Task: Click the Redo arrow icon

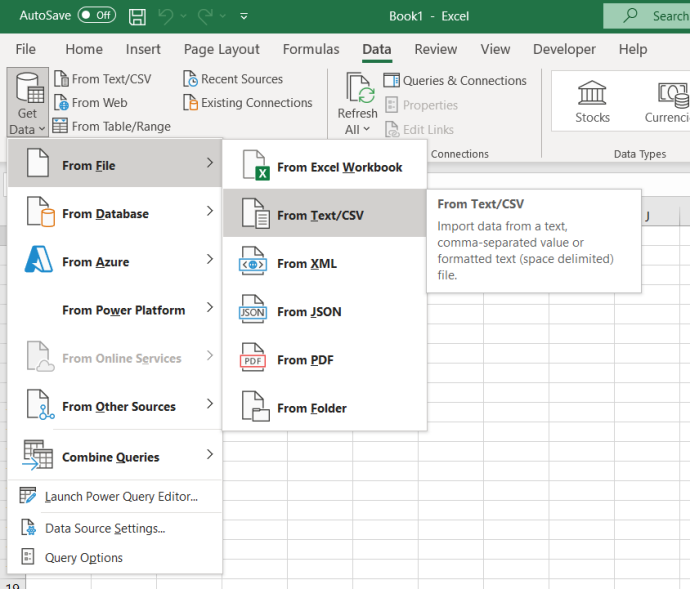Action: (x=206, y=16)
